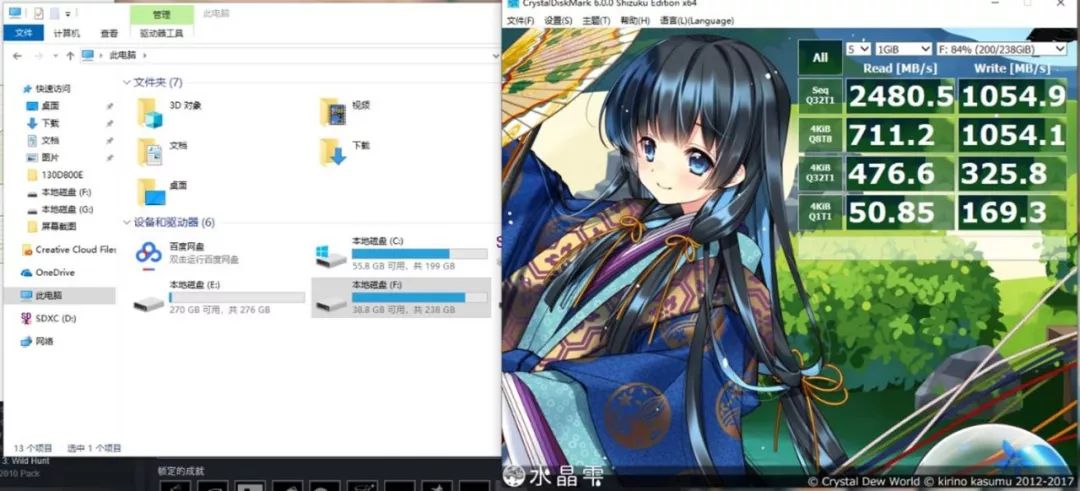
Task: Open CrystalDiskMark 帮助(H) menu
Action: (x=634, y=21)
